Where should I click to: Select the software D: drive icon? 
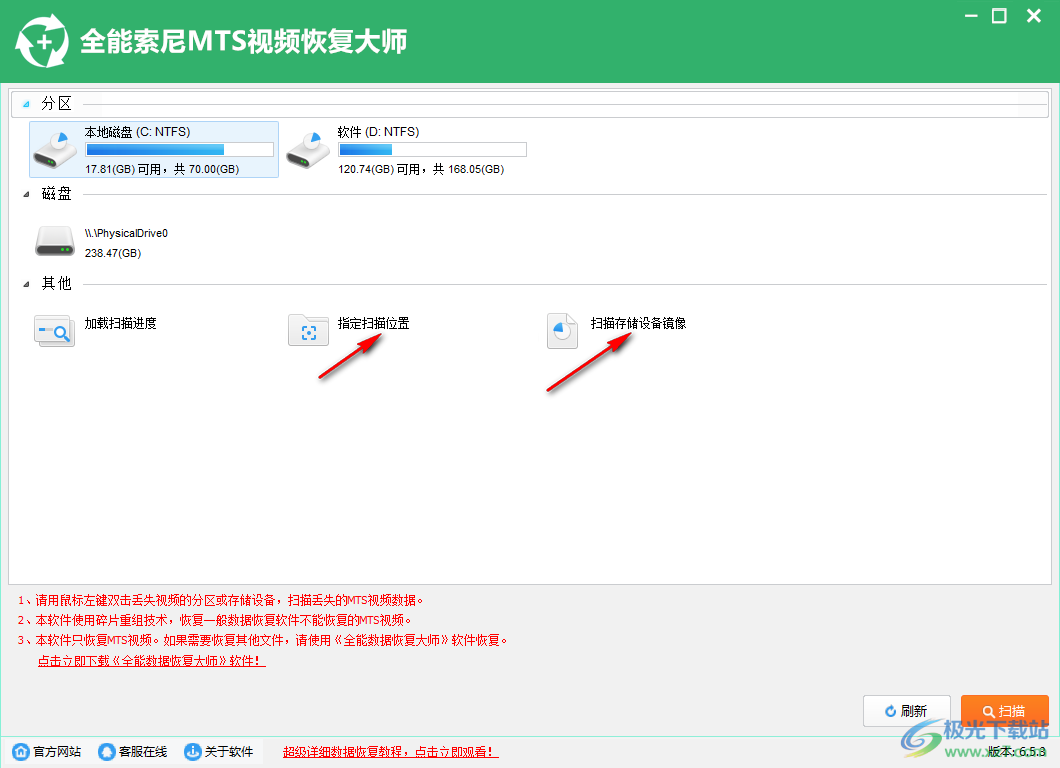point(308,150)
